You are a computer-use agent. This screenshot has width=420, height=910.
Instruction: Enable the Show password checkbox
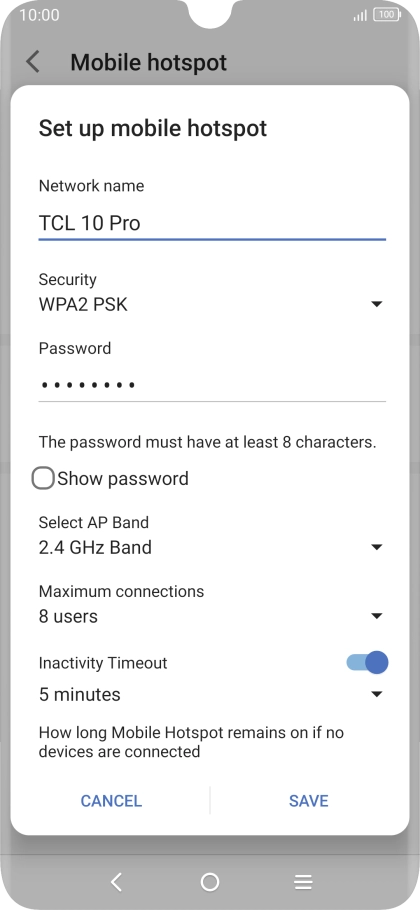coord(43,479)
